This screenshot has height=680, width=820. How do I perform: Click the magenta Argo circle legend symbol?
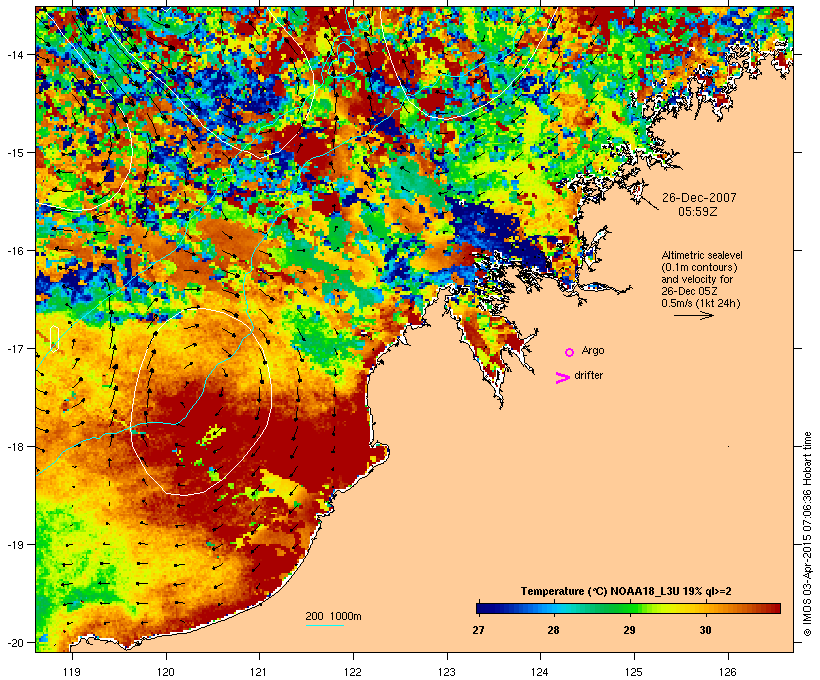[570, 352]
